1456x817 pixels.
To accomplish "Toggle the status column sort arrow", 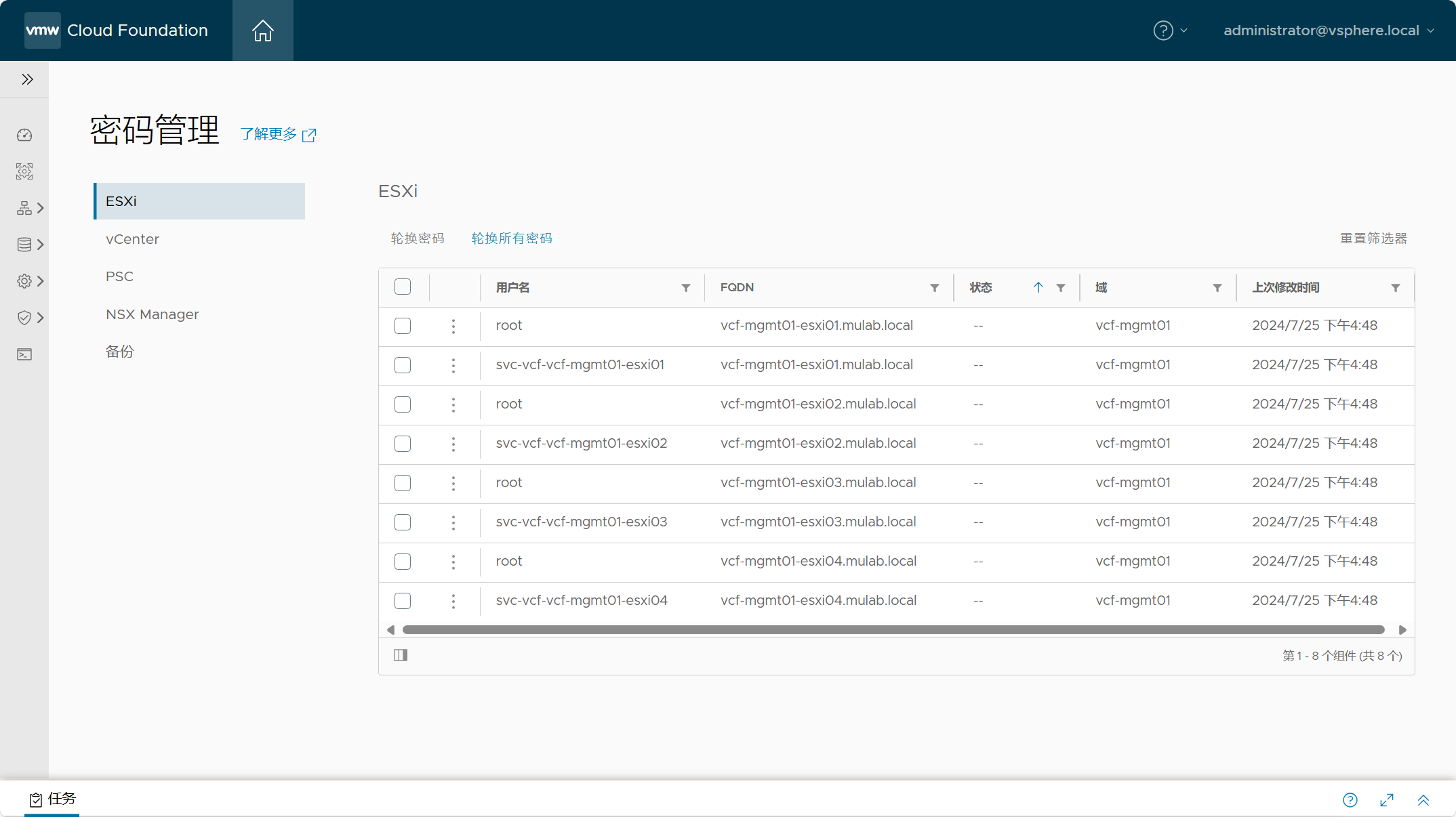I will tap(1038, 287).
